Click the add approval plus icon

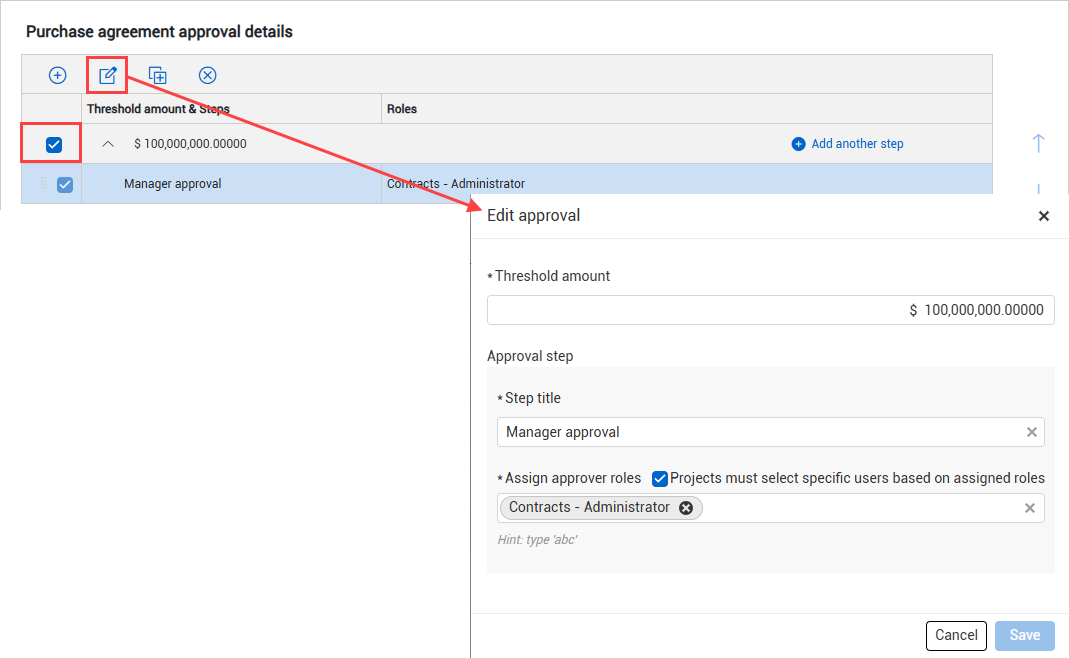[x=57, y=75]
